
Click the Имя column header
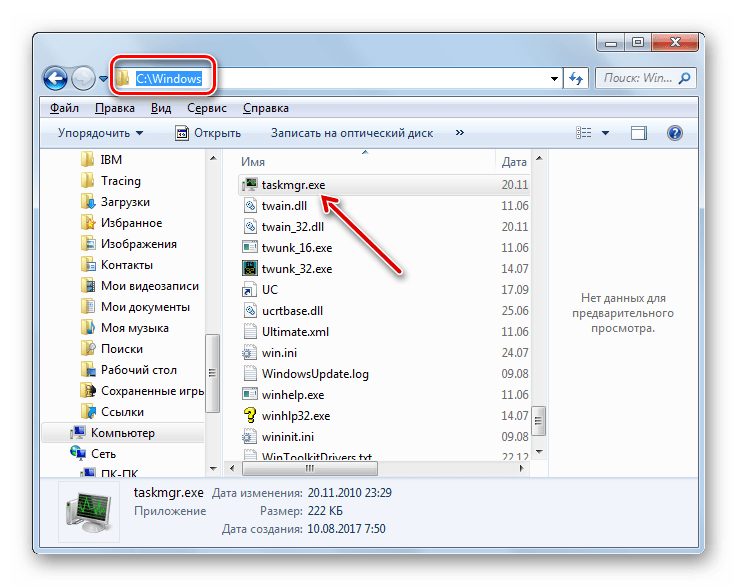click(253, 162)
